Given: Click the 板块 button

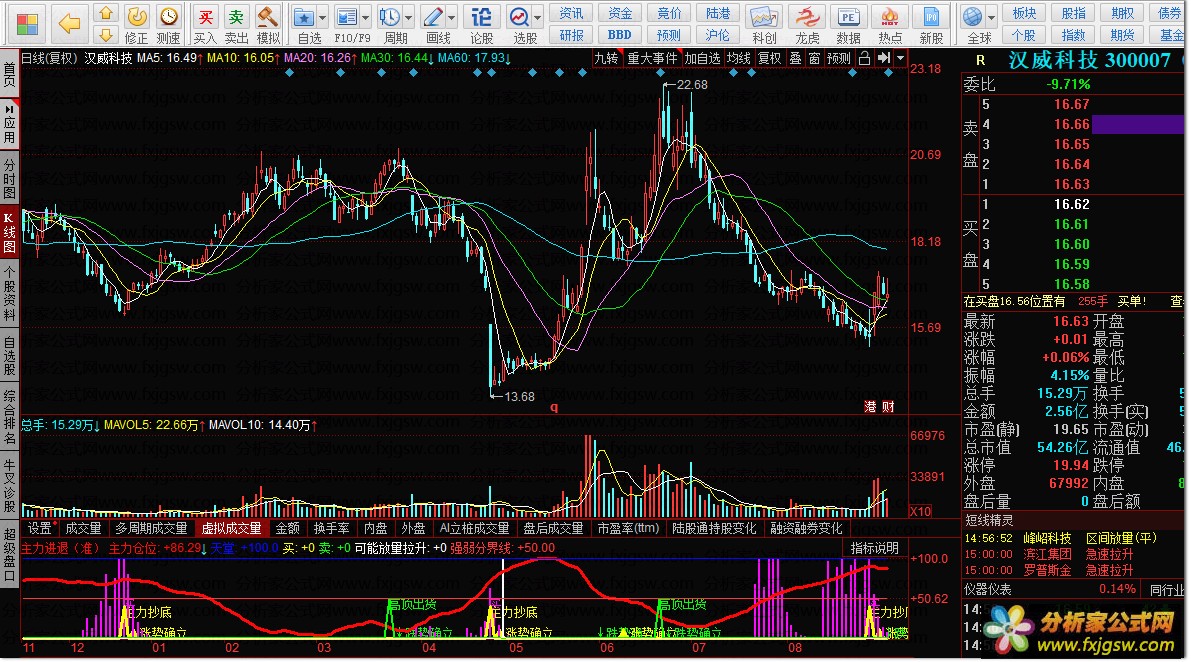Looking at the screenshot, I should click(1024, 13).
